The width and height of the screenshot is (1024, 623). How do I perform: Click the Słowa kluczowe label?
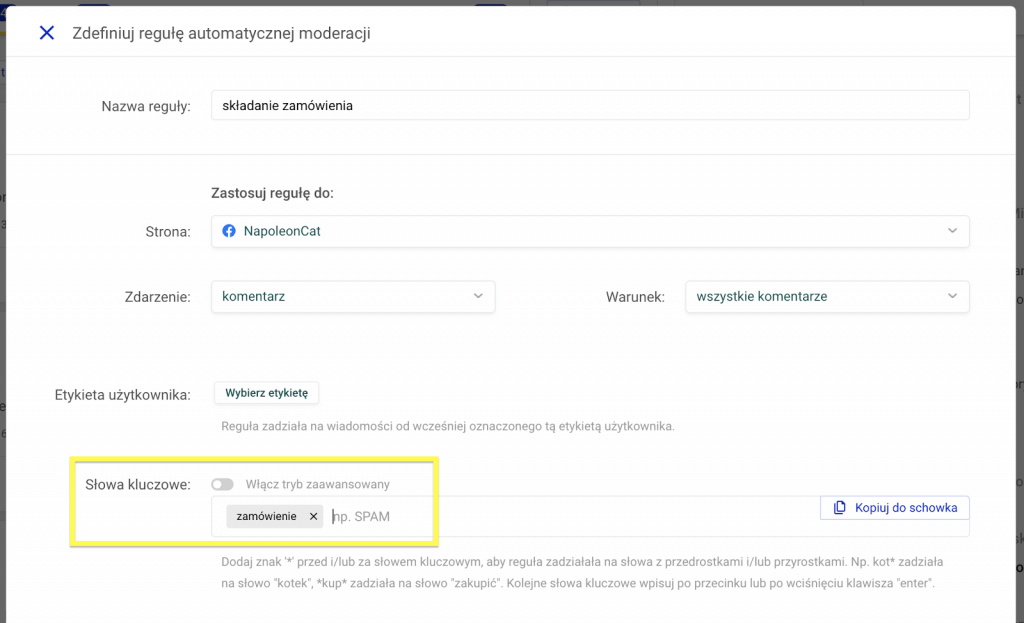(x=138, y=485)
